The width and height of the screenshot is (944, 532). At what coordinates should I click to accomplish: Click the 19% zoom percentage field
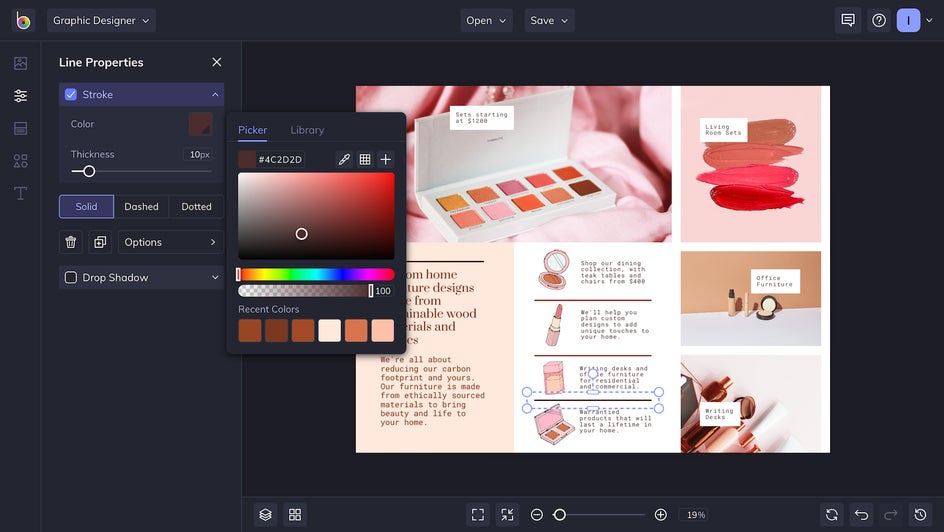coord(695,515)
